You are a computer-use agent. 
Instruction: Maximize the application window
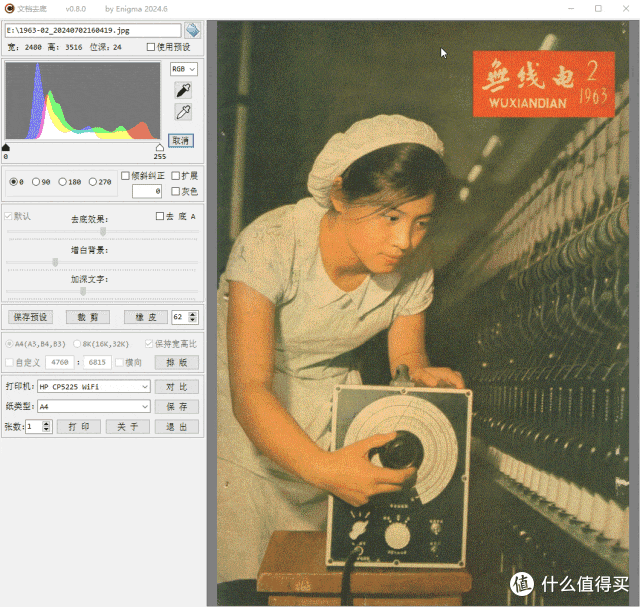(598, 9)
